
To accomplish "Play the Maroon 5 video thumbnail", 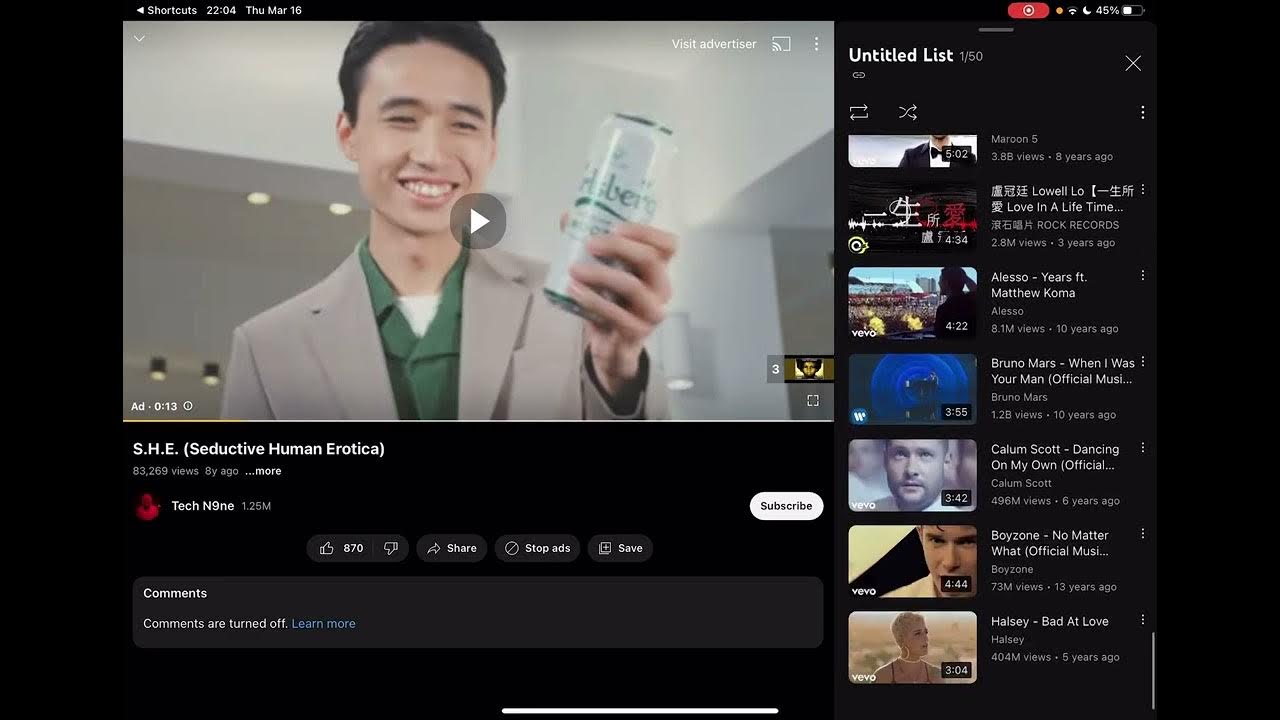I will coord(913,151).
